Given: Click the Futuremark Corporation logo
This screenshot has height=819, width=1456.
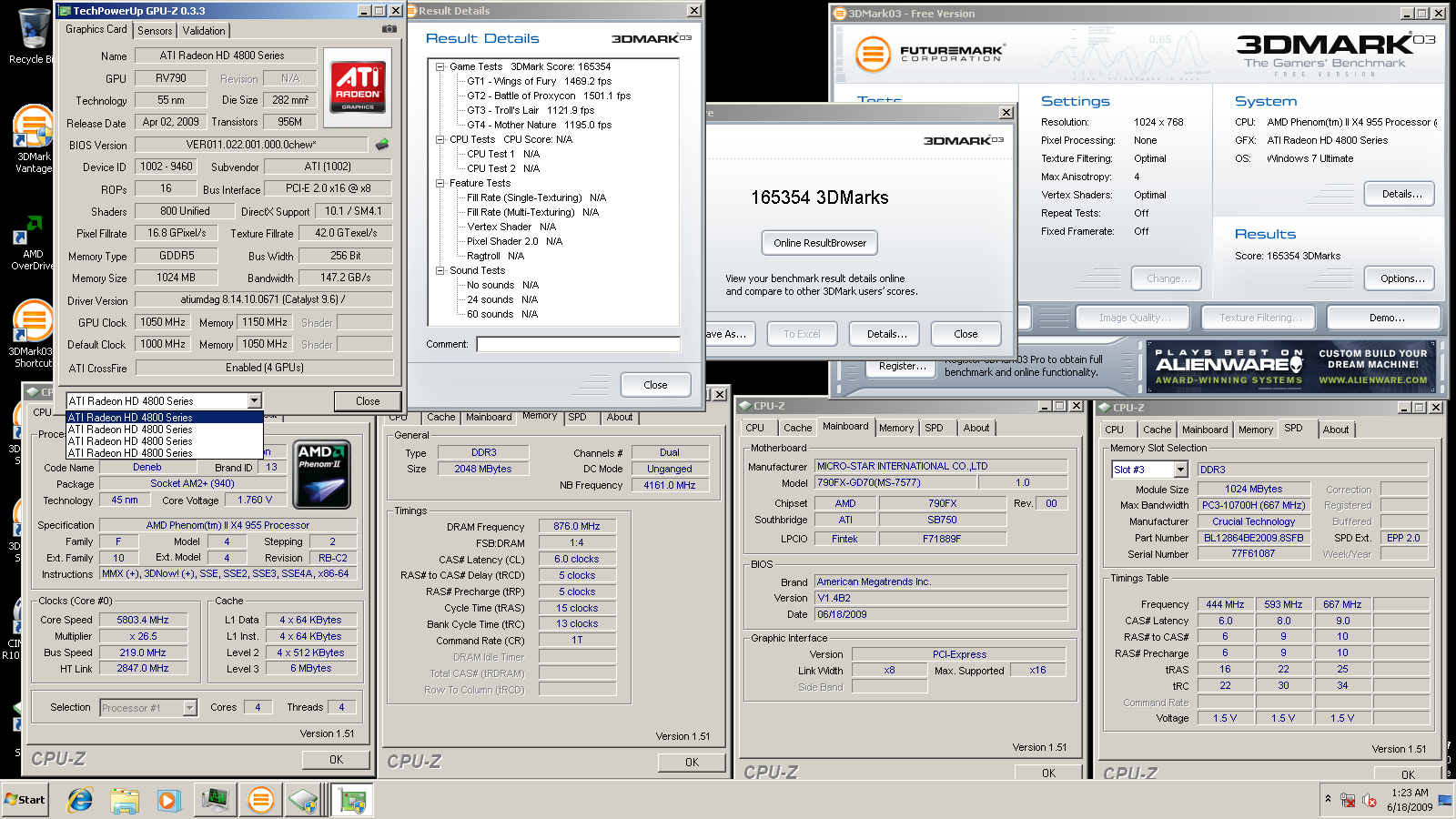Looking at the screenshot, I should pyautogui.click(x=928, y=55).
